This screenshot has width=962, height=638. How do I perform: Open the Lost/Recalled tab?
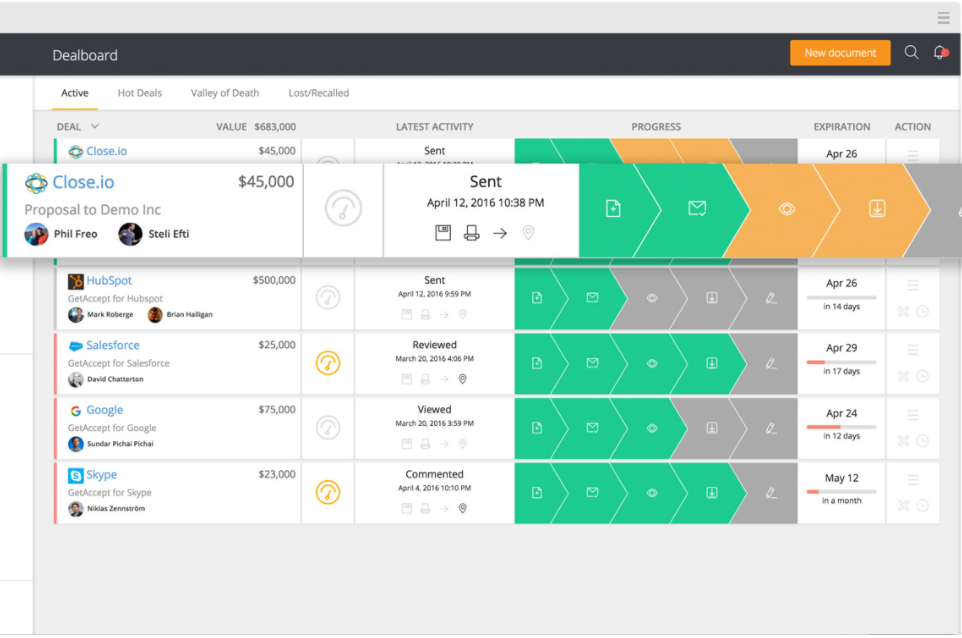click(x=318, y=93)
